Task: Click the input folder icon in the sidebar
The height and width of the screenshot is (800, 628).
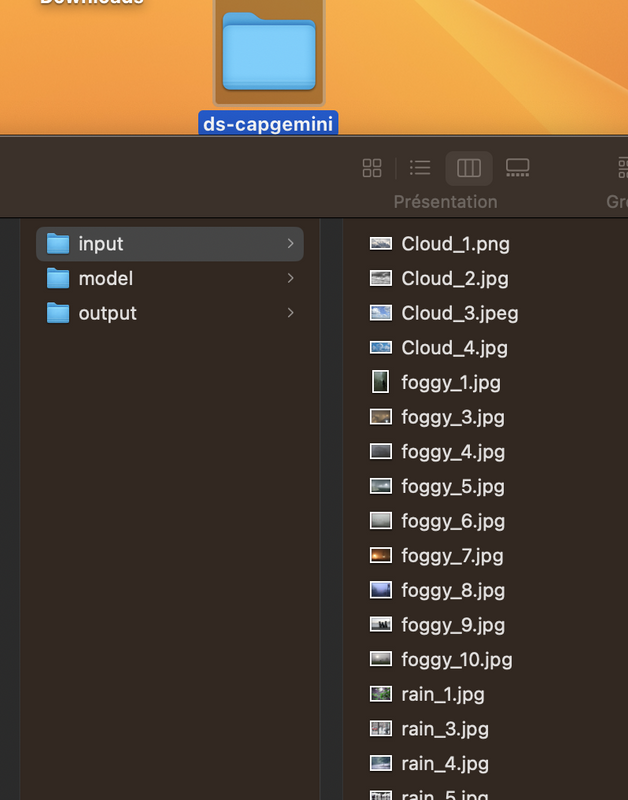Action: (58, 243)
